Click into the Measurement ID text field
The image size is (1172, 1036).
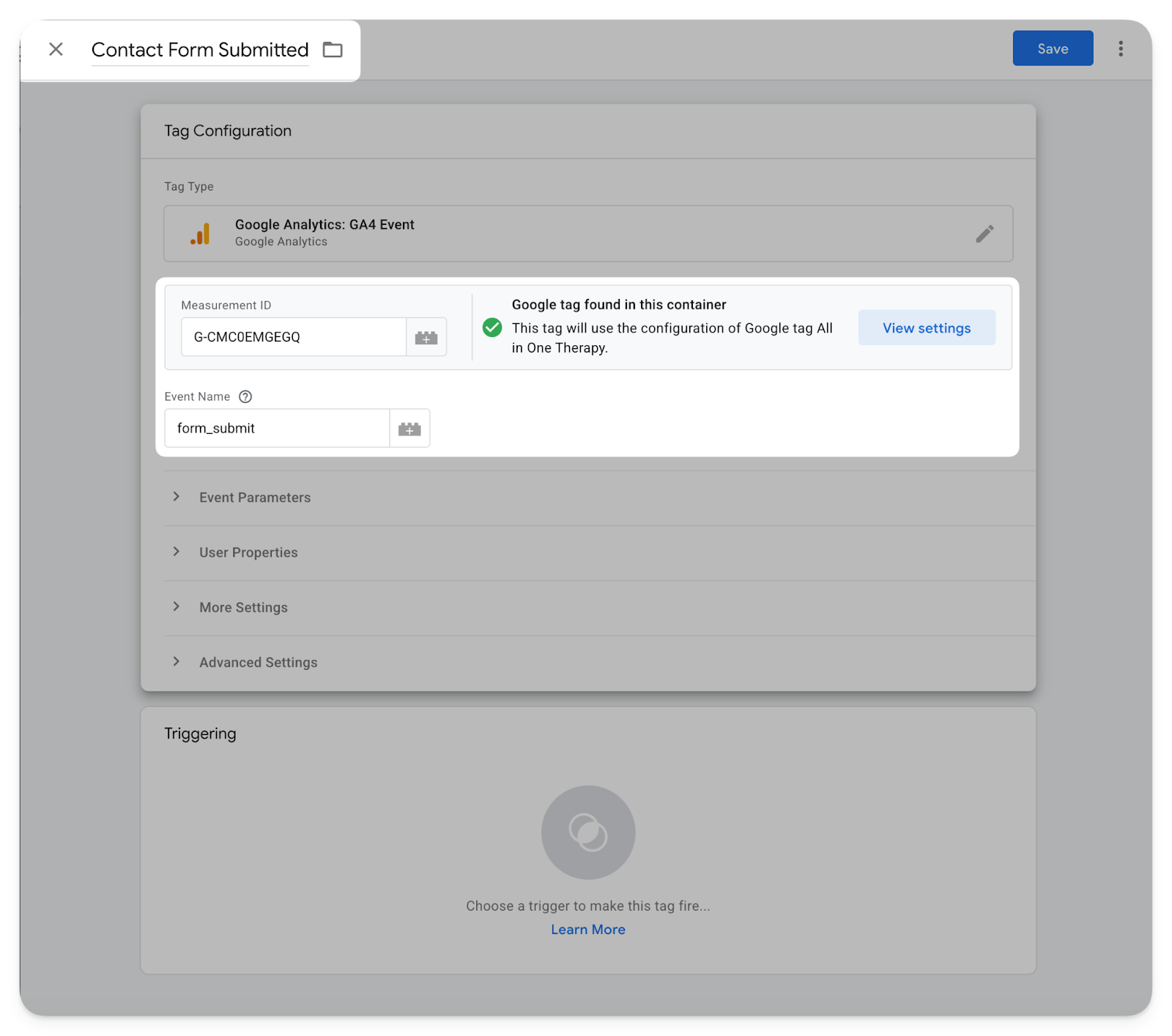[x=293, y=337]
